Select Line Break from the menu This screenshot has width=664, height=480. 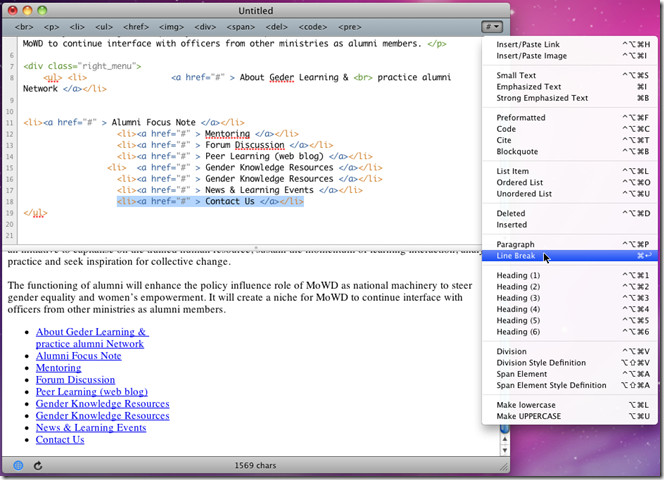[x=516, y=257]
